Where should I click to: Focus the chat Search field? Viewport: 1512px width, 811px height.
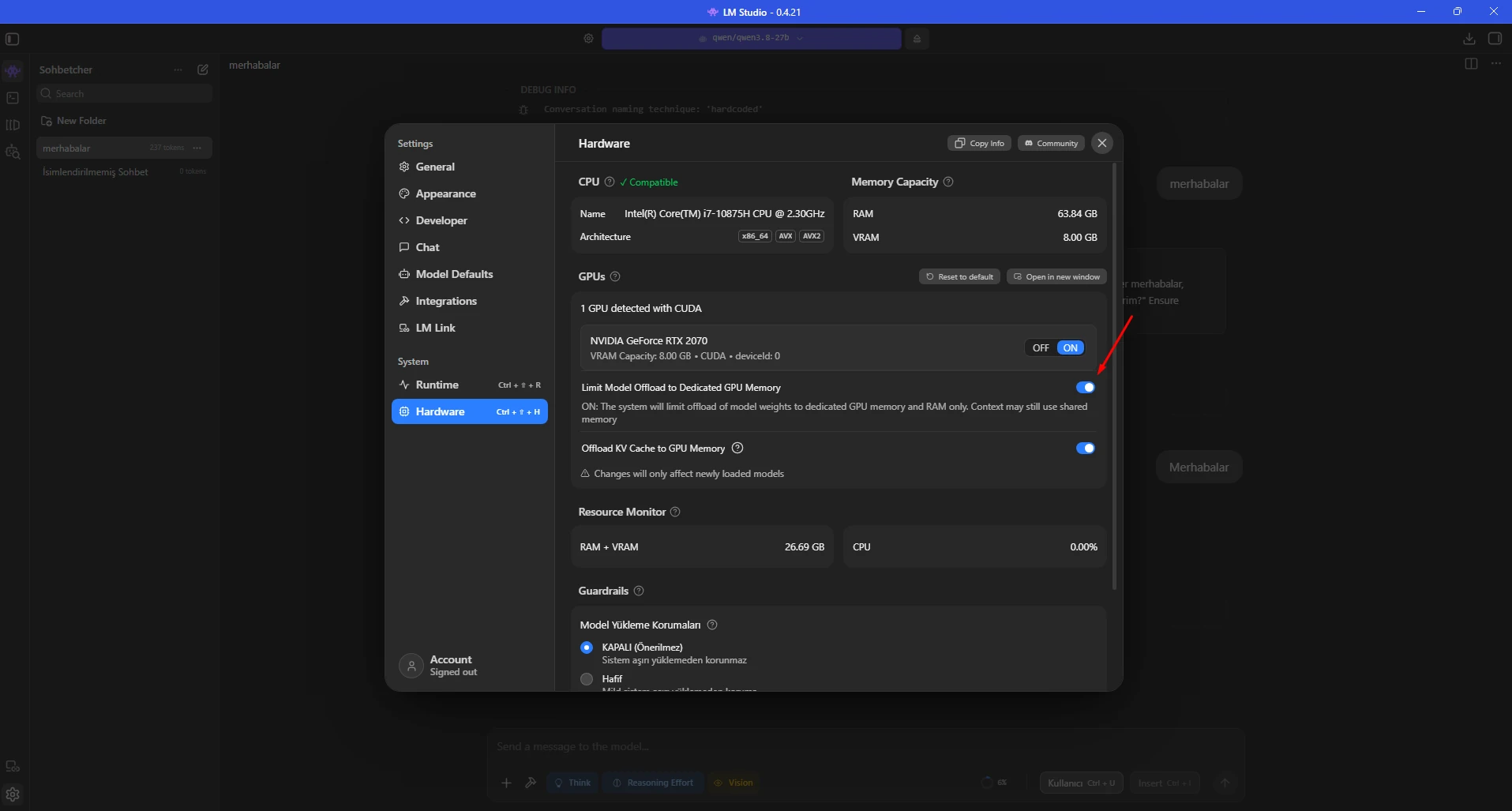point(124,93)
